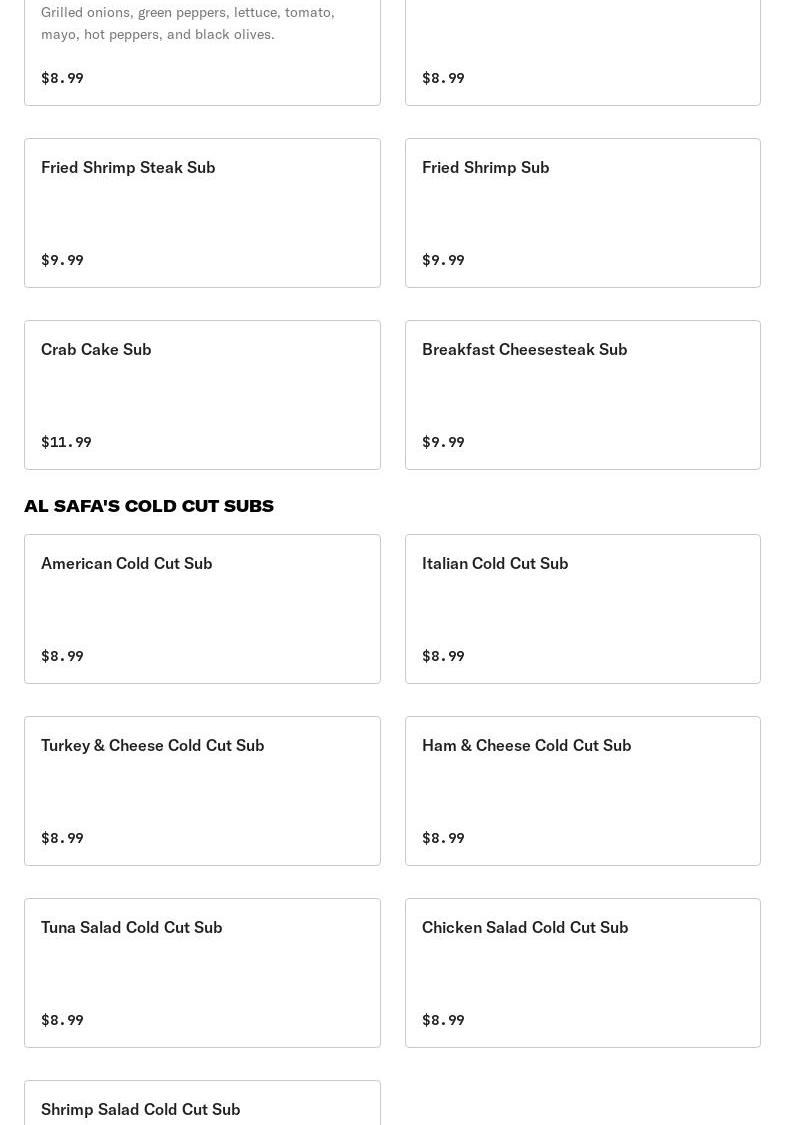
Task: Click $8.99 price under Turkey & Cheese Sub
Action: [62, 838]
